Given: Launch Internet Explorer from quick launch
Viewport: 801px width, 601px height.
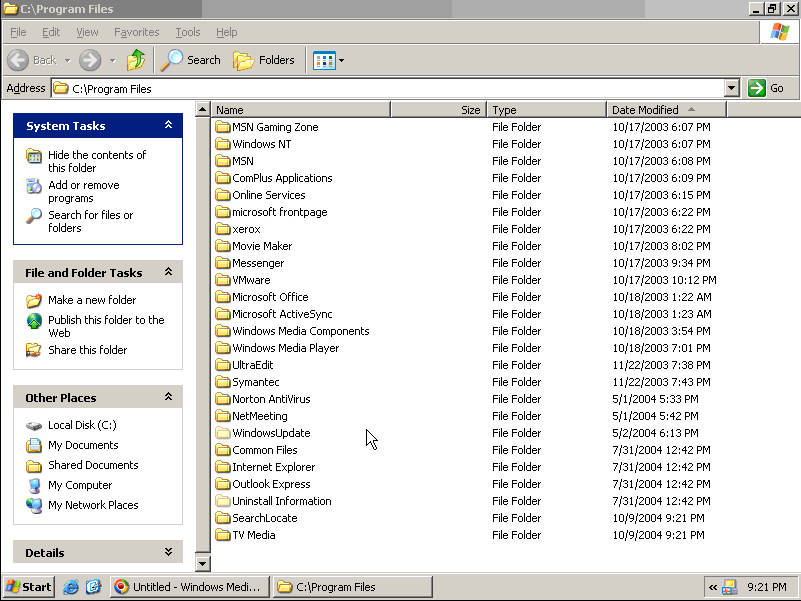Looking at the screenshot, I should [x=70, y=587].
